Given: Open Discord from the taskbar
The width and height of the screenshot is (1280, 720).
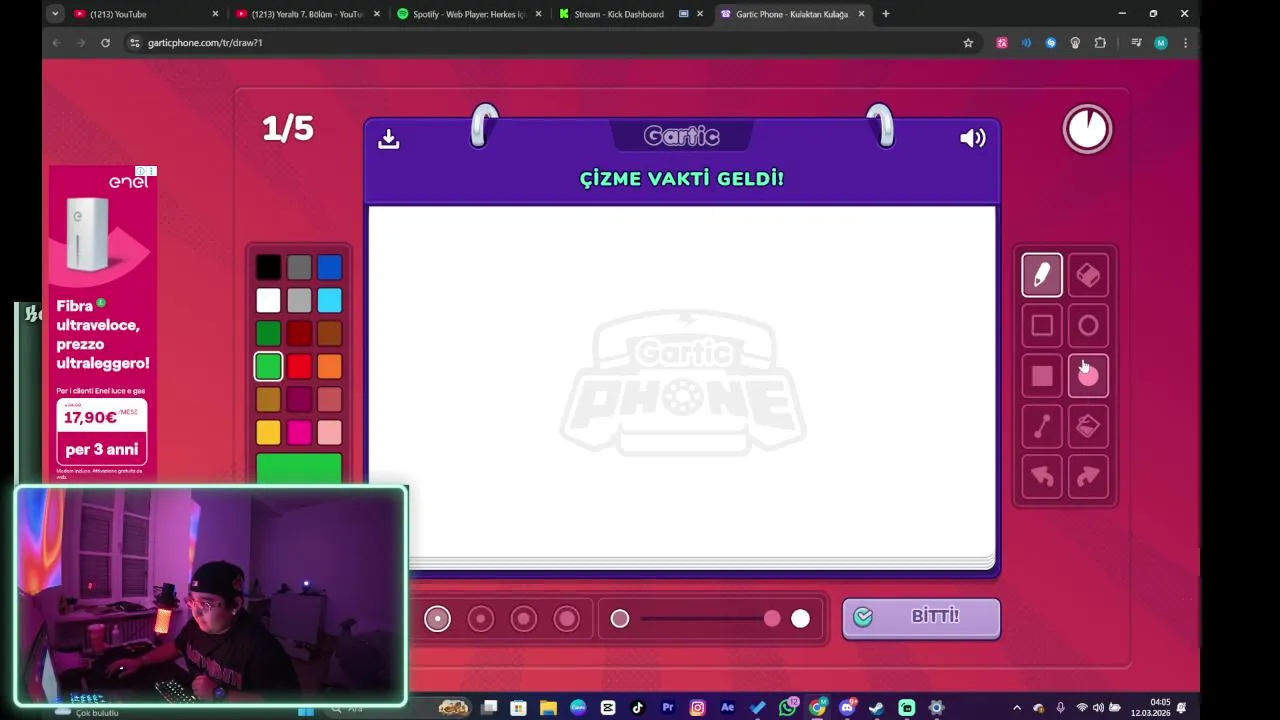Looking at the screenshot, I should [847, 708].
